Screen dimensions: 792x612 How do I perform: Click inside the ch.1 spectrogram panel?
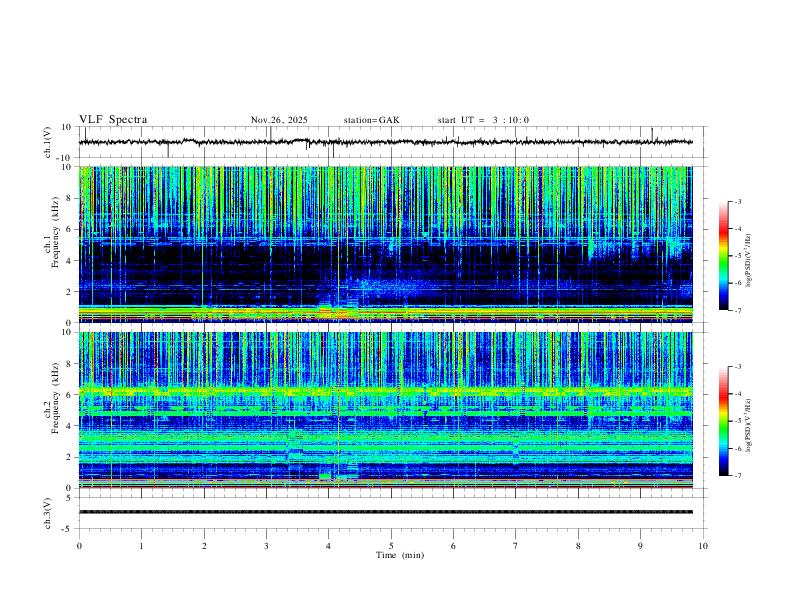coord(386,244)
